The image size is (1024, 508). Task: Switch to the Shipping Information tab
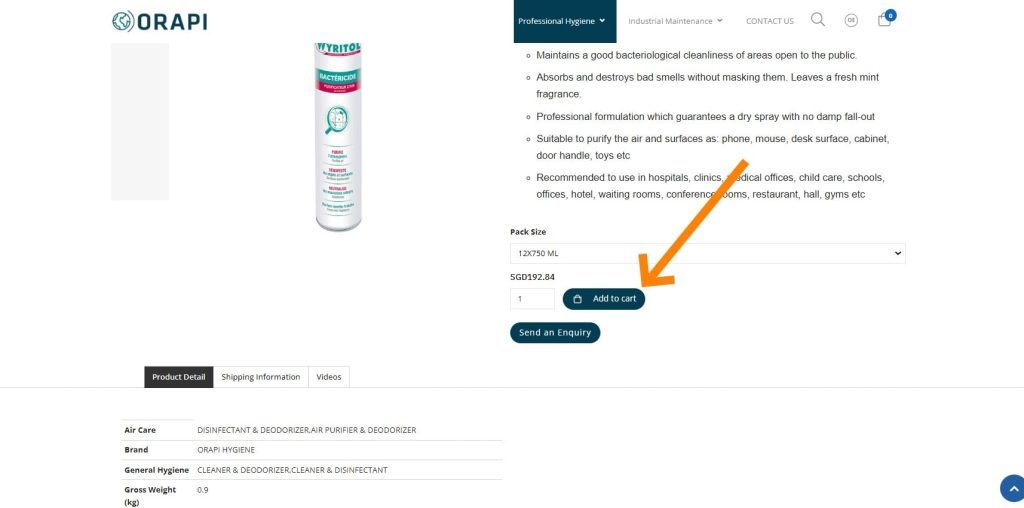261,377
